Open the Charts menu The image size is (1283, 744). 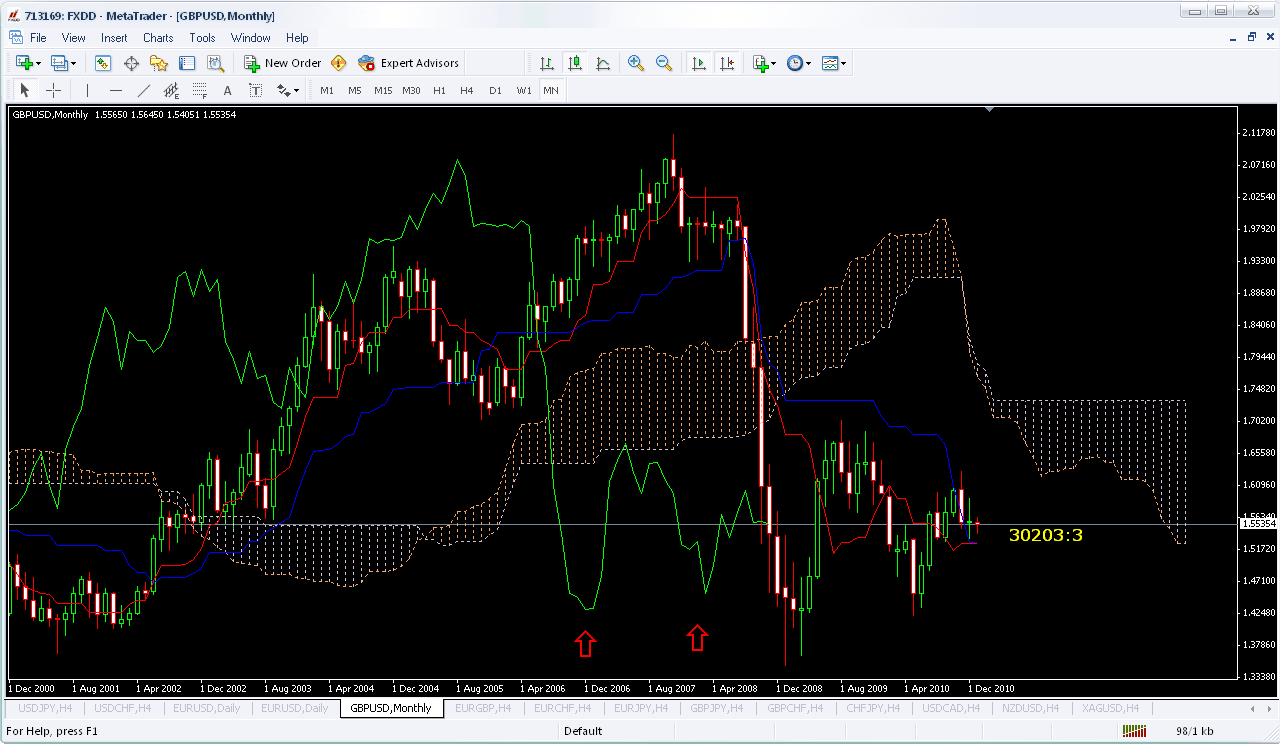tap(158, 38)
